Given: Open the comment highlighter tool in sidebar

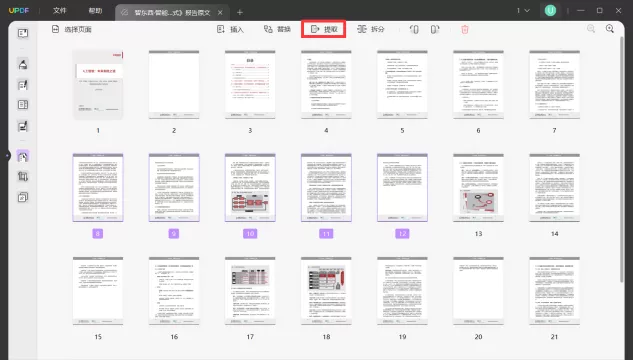Looking at the screenshot, I should [x=23, y=64].
